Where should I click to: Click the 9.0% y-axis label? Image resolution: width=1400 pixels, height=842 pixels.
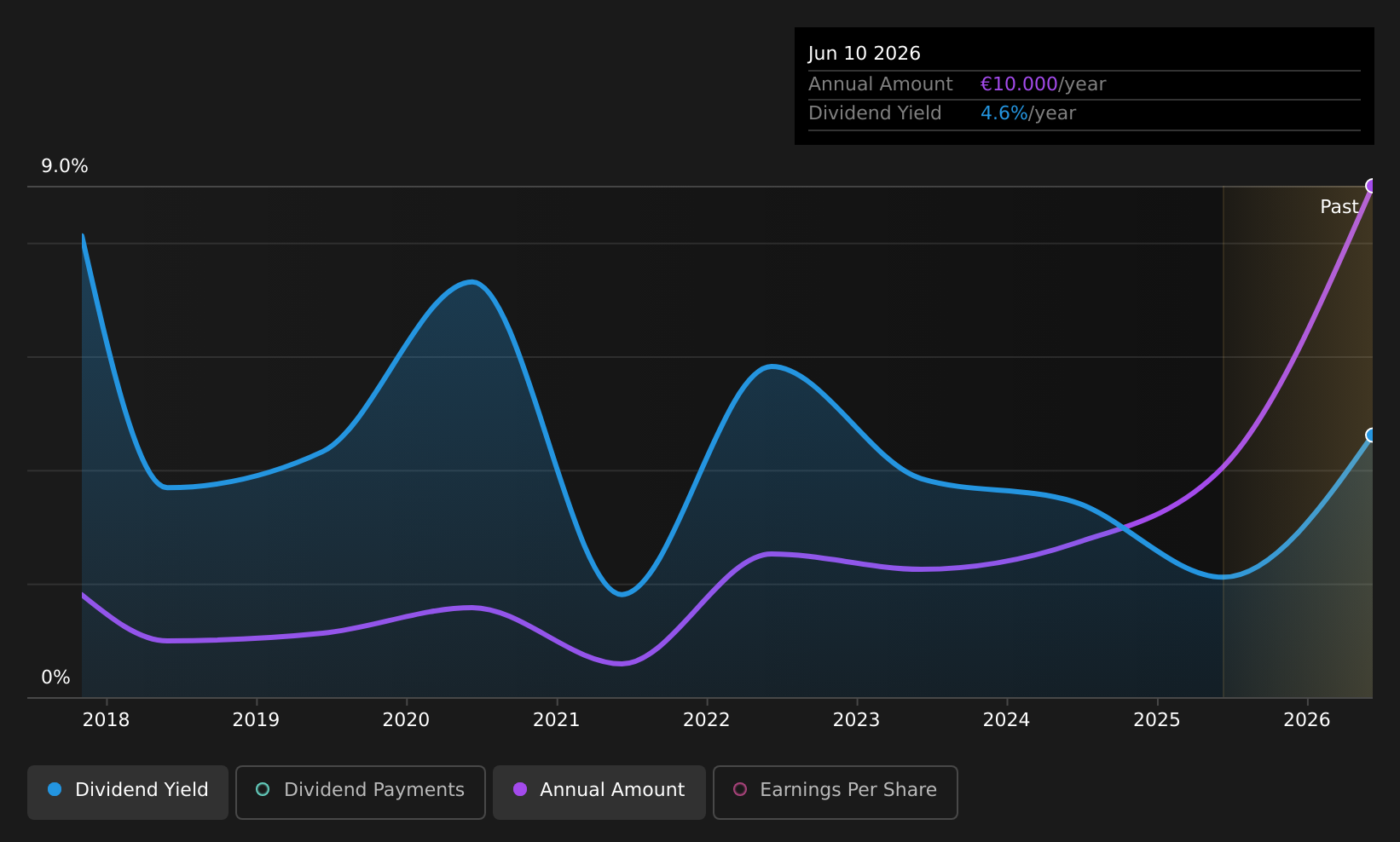(65, 166)
